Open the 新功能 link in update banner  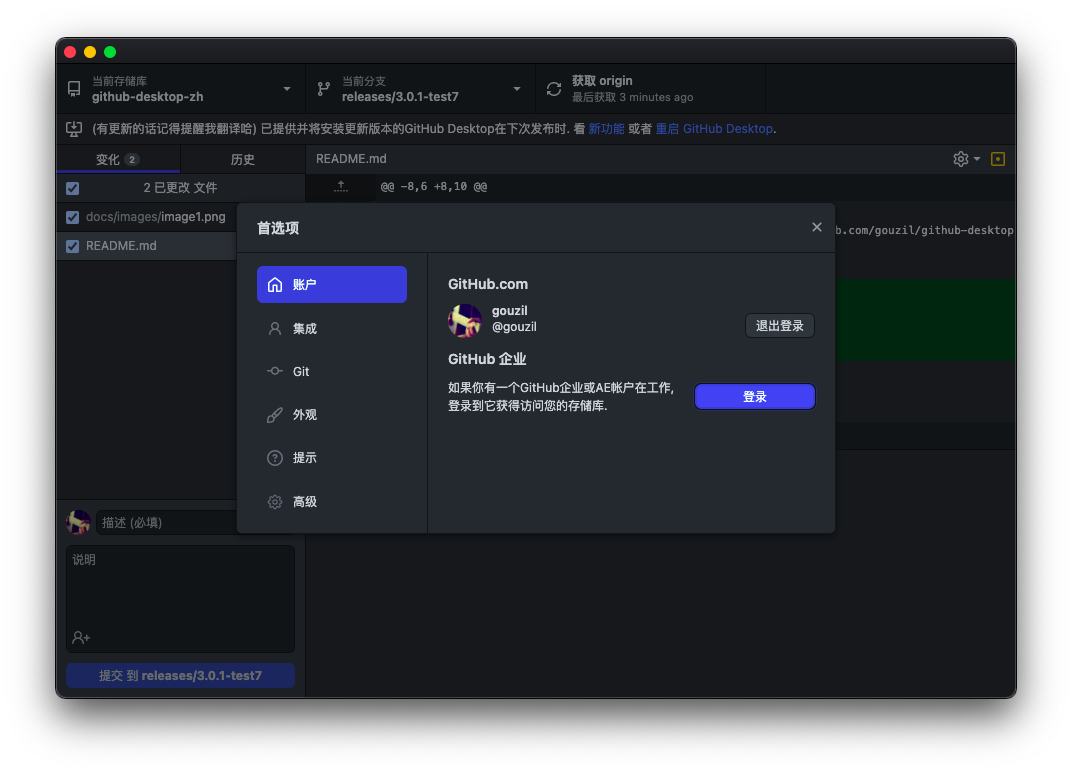pyautogui.click(x=606, y=129)
